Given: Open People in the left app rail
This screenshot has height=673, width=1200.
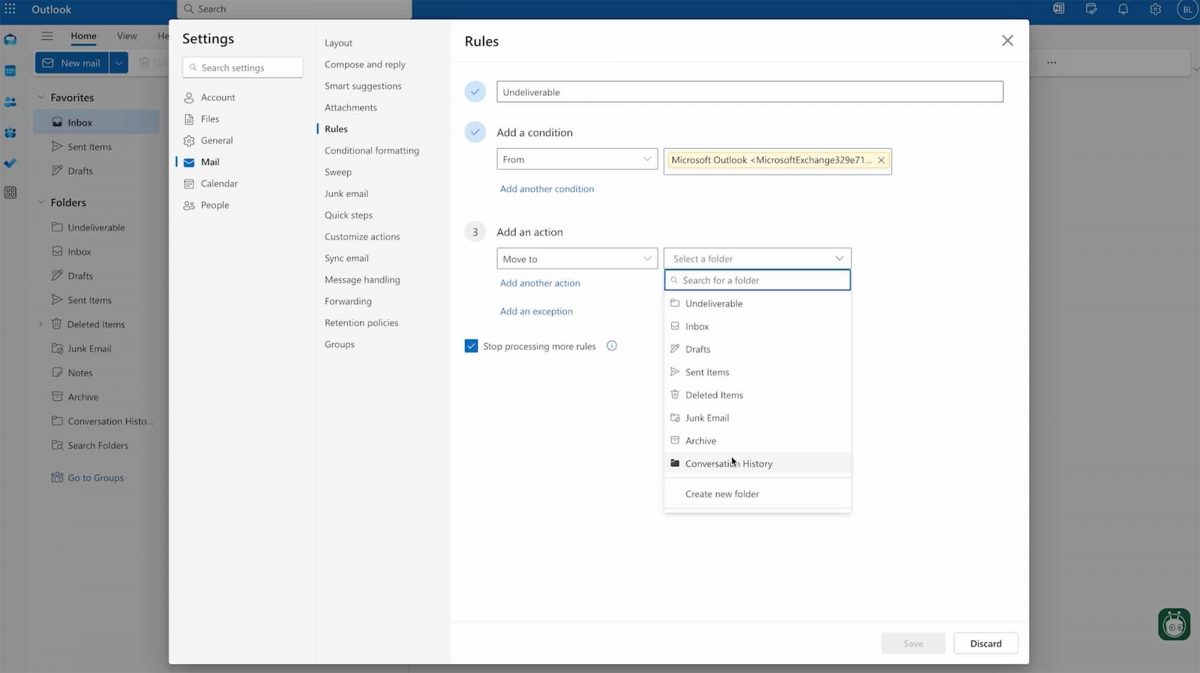Looking at the screenshot, I should (10, 102).
